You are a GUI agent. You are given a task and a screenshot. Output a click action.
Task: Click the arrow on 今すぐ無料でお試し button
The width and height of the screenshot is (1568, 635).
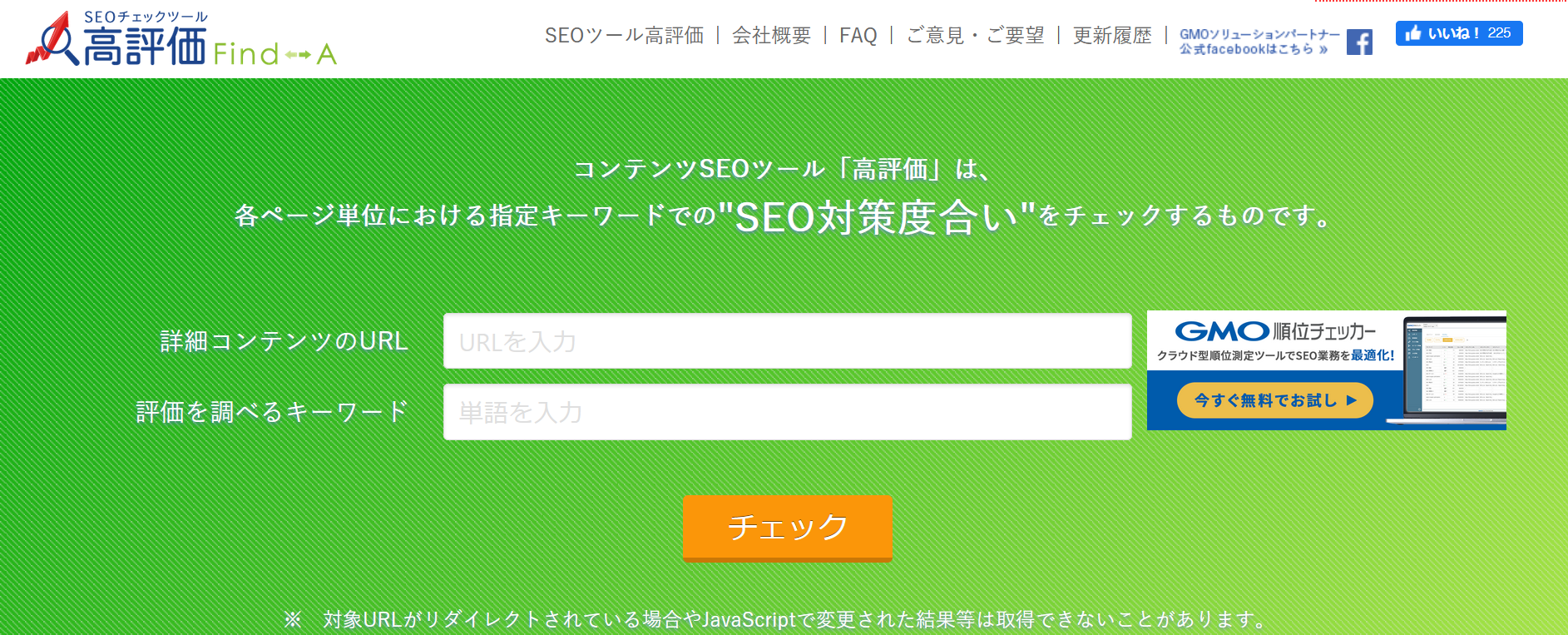1352,400
